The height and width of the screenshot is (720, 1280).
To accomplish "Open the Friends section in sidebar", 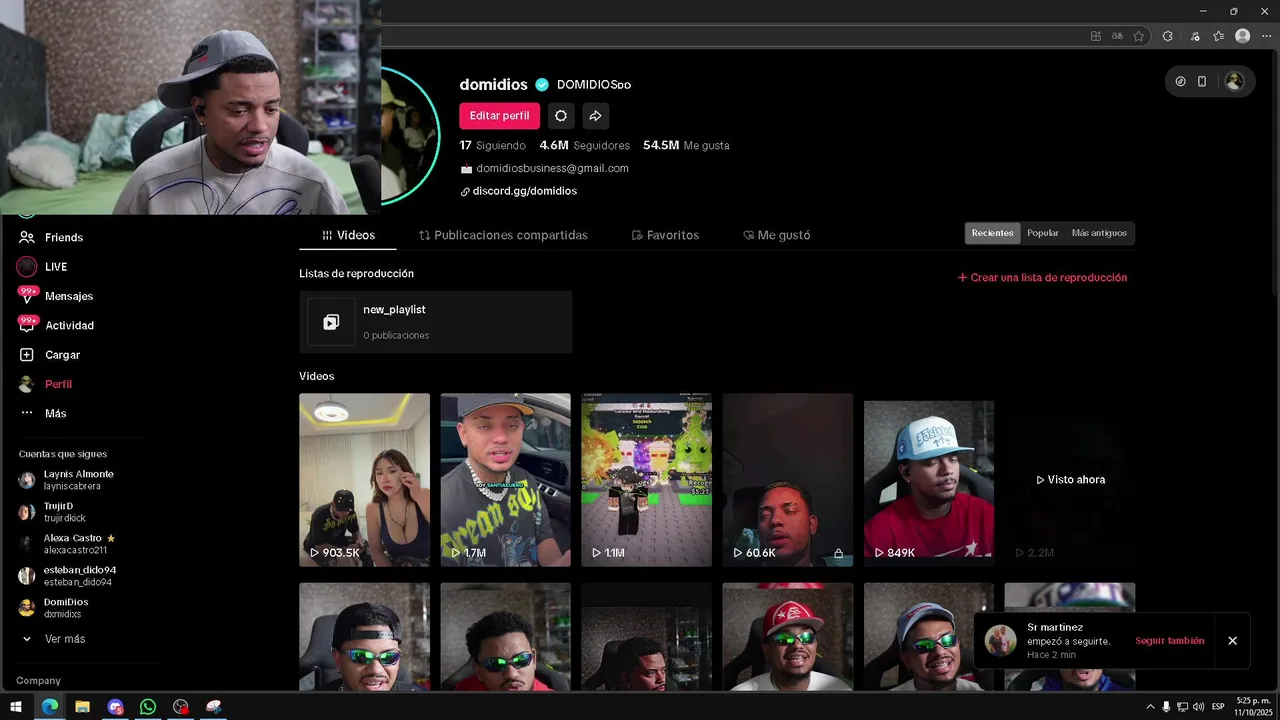I will coord(51,237).
